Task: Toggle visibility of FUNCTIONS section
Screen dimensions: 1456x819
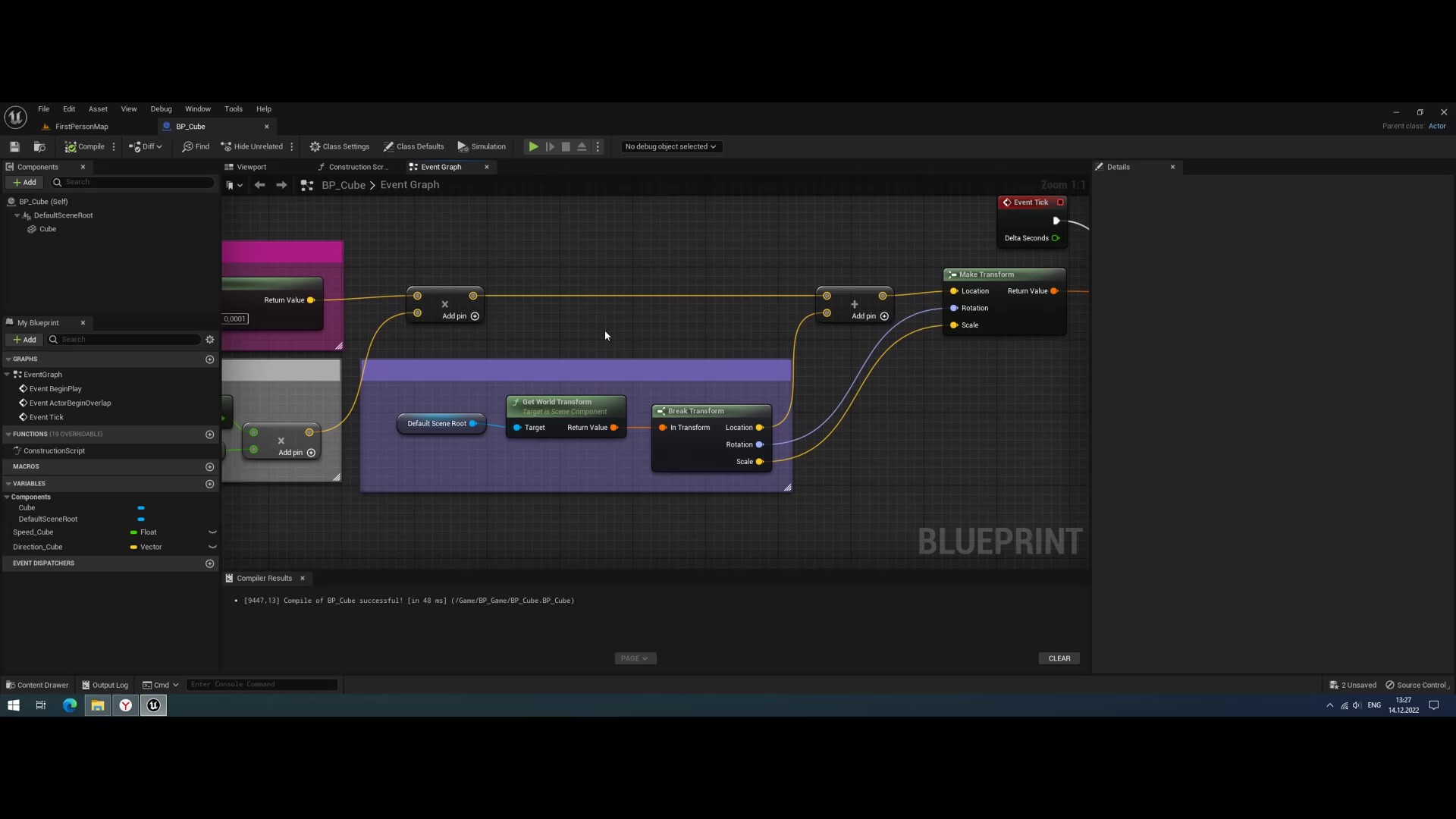Action: click(x=7, y=434)
